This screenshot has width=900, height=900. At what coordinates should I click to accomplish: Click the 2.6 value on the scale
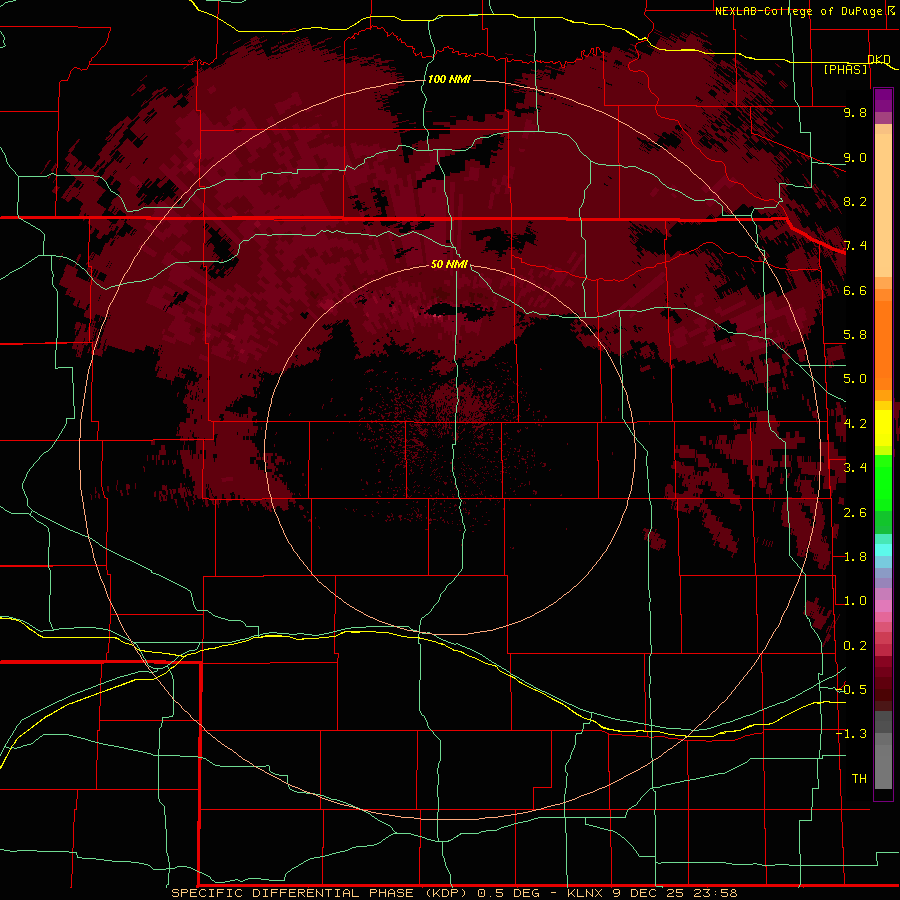(855, 513)
